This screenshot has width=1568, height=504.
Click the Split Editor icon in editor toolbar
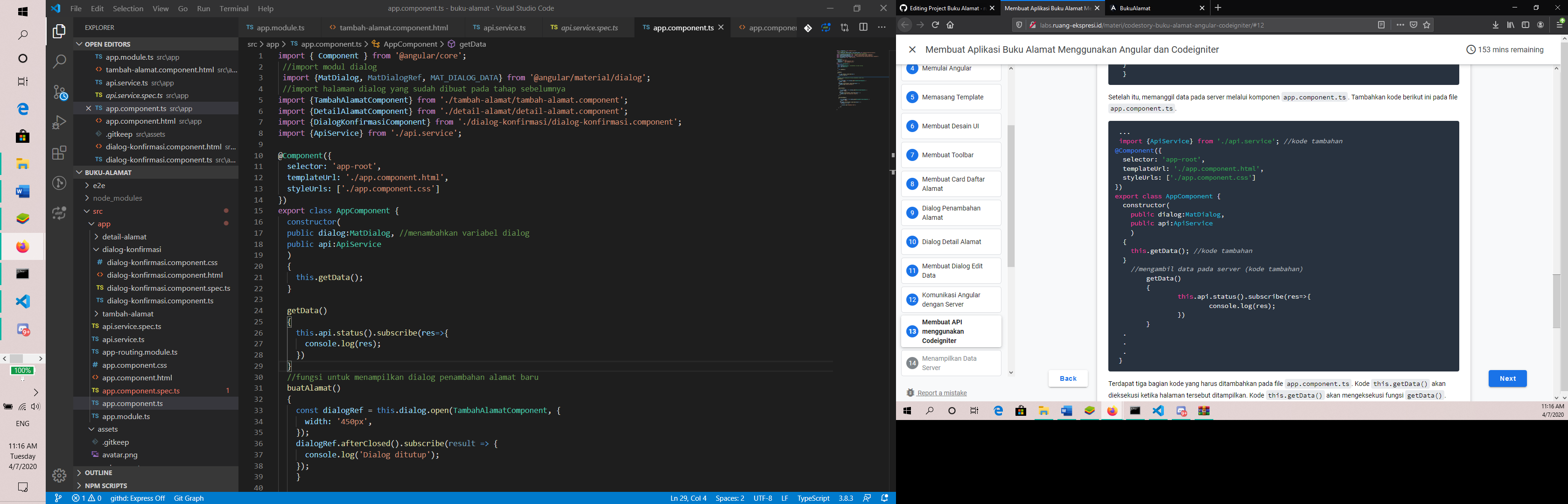pos(863,28)
